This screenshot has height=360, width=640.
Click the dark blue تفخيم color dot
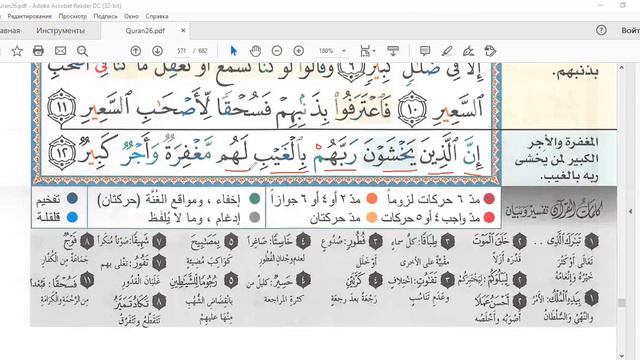coord(72,199)
